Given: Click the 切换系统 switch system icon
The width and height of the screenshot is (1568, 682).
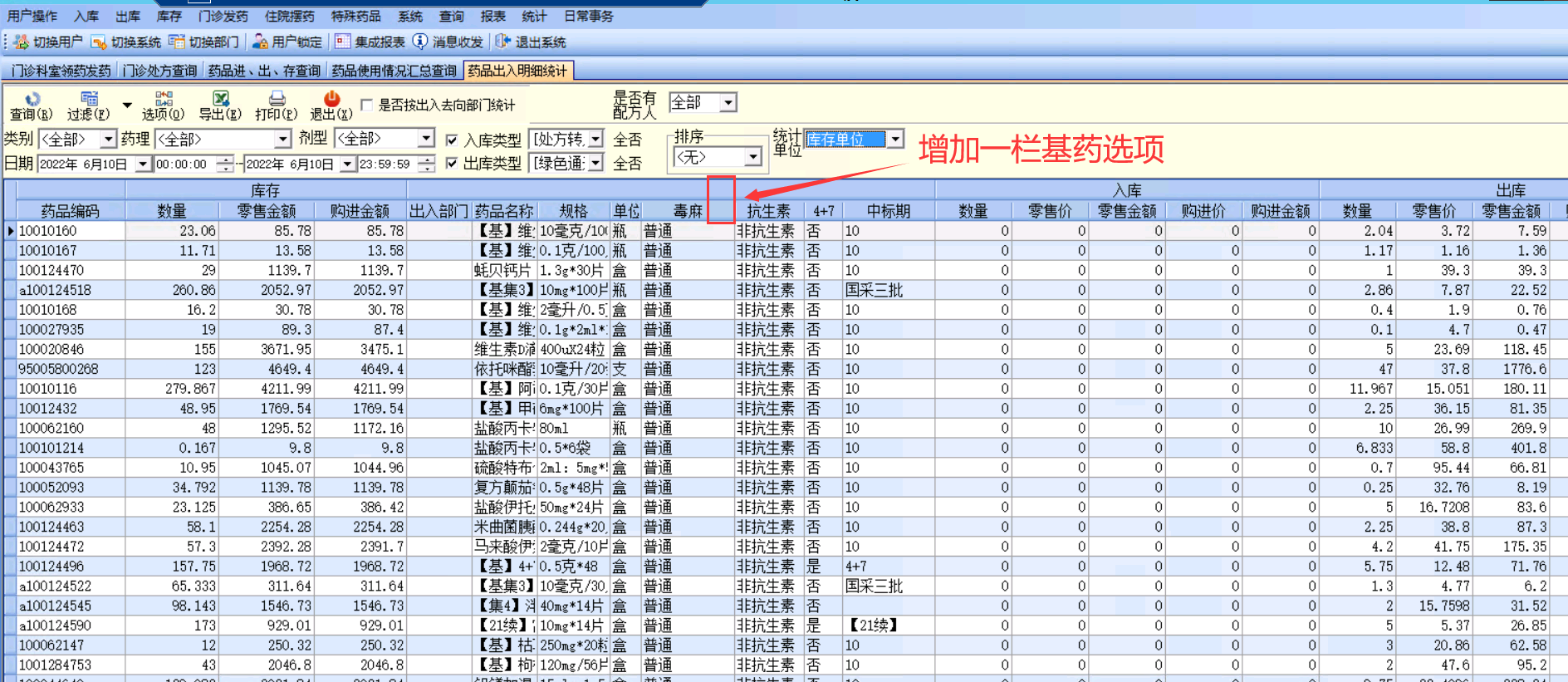Looking at the screenshot, I should (99, 42).
